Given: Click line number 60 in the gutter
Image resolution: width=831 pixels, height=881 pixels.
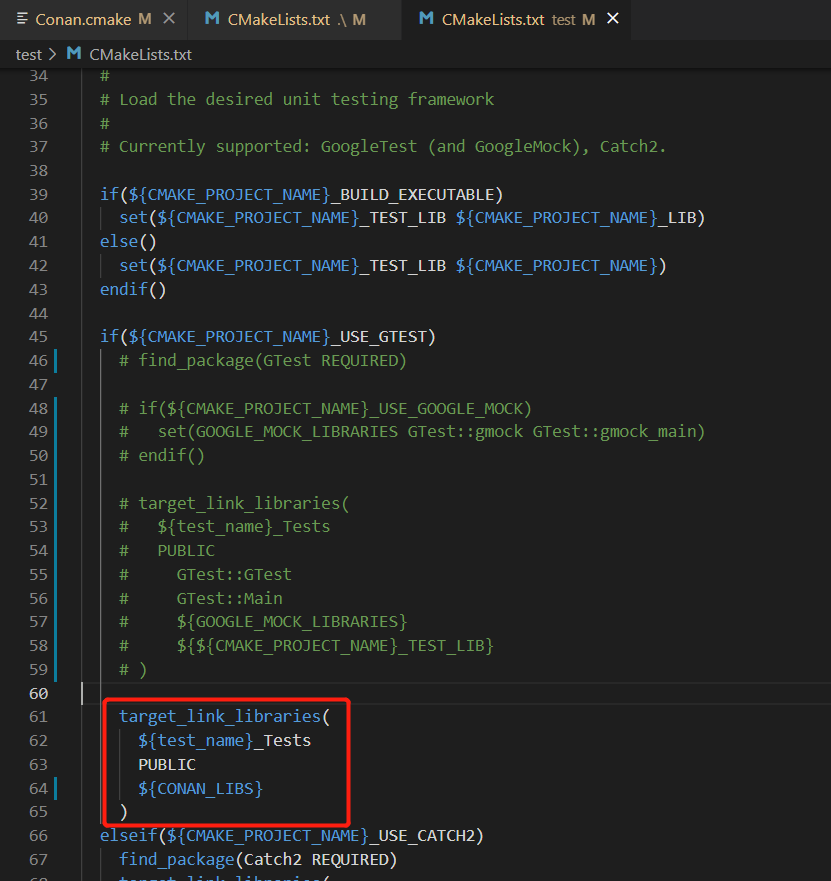Looking at the screenshot, I should point(38,693).
